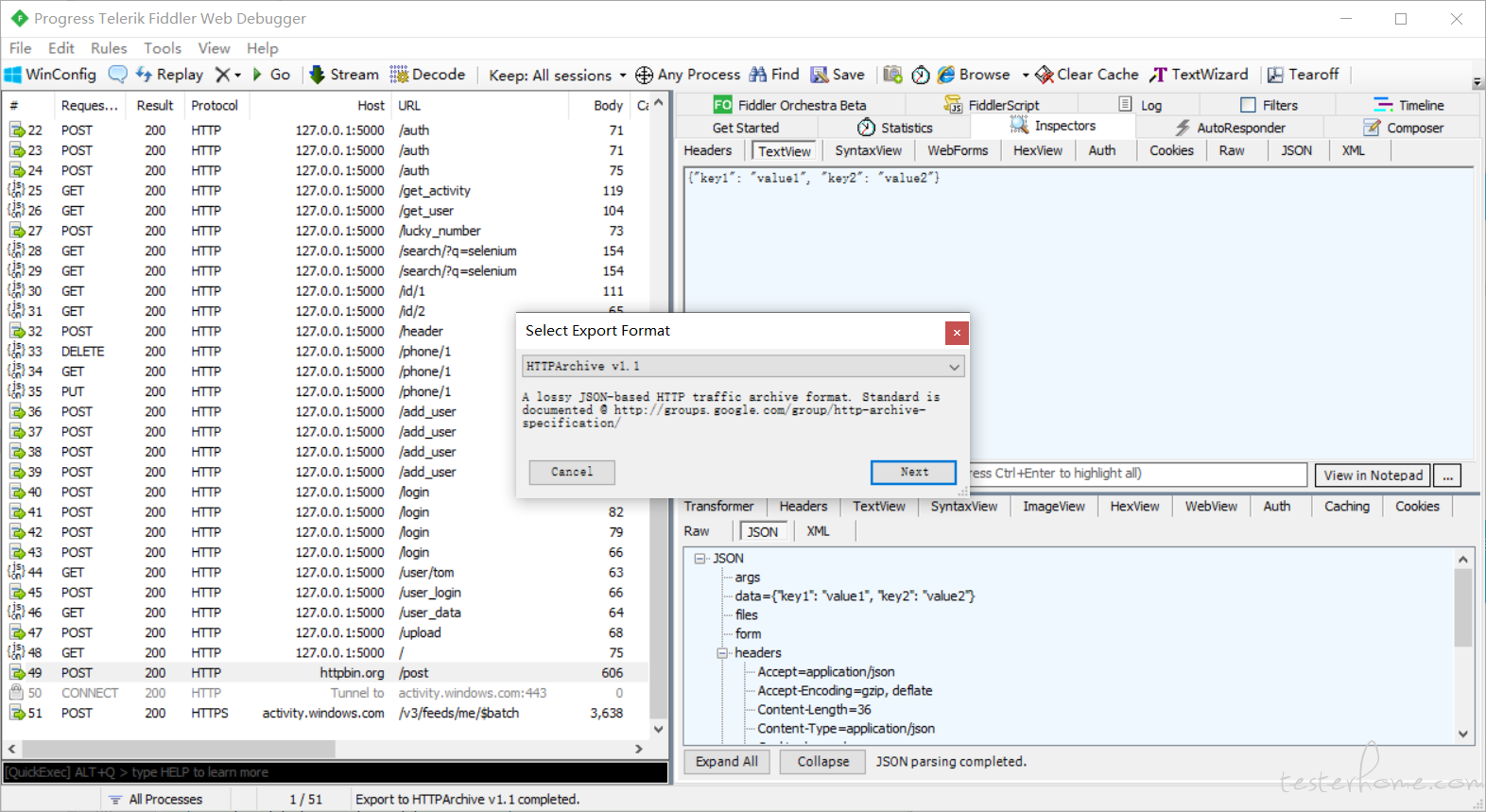
Task: Open the Rules menu
Action: coord(109,48)
